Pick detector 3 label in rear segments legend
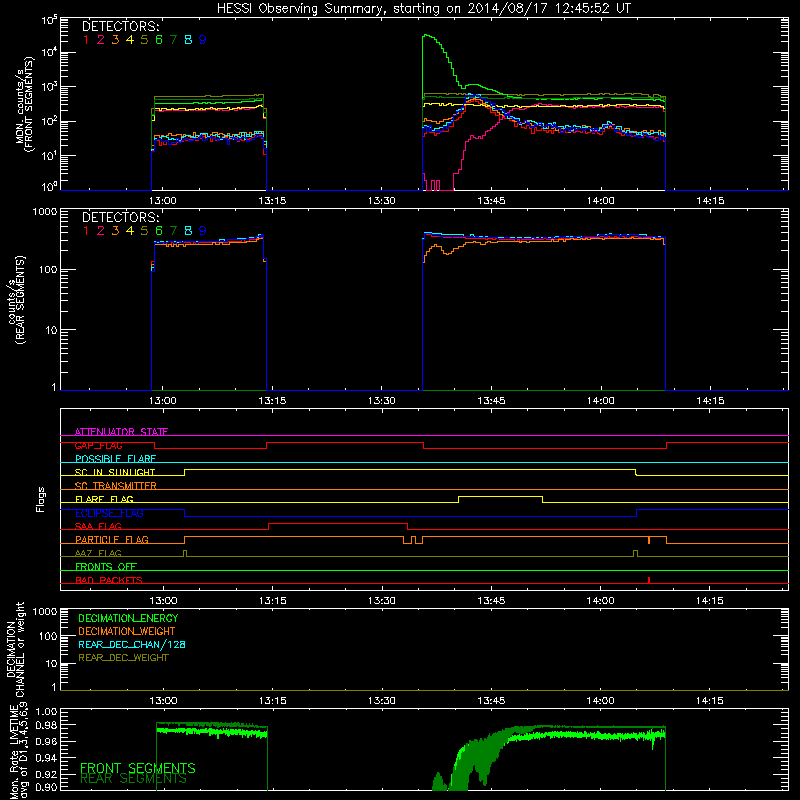The width and height of the screenshot is (800, 800). click(x=115, y=231)
